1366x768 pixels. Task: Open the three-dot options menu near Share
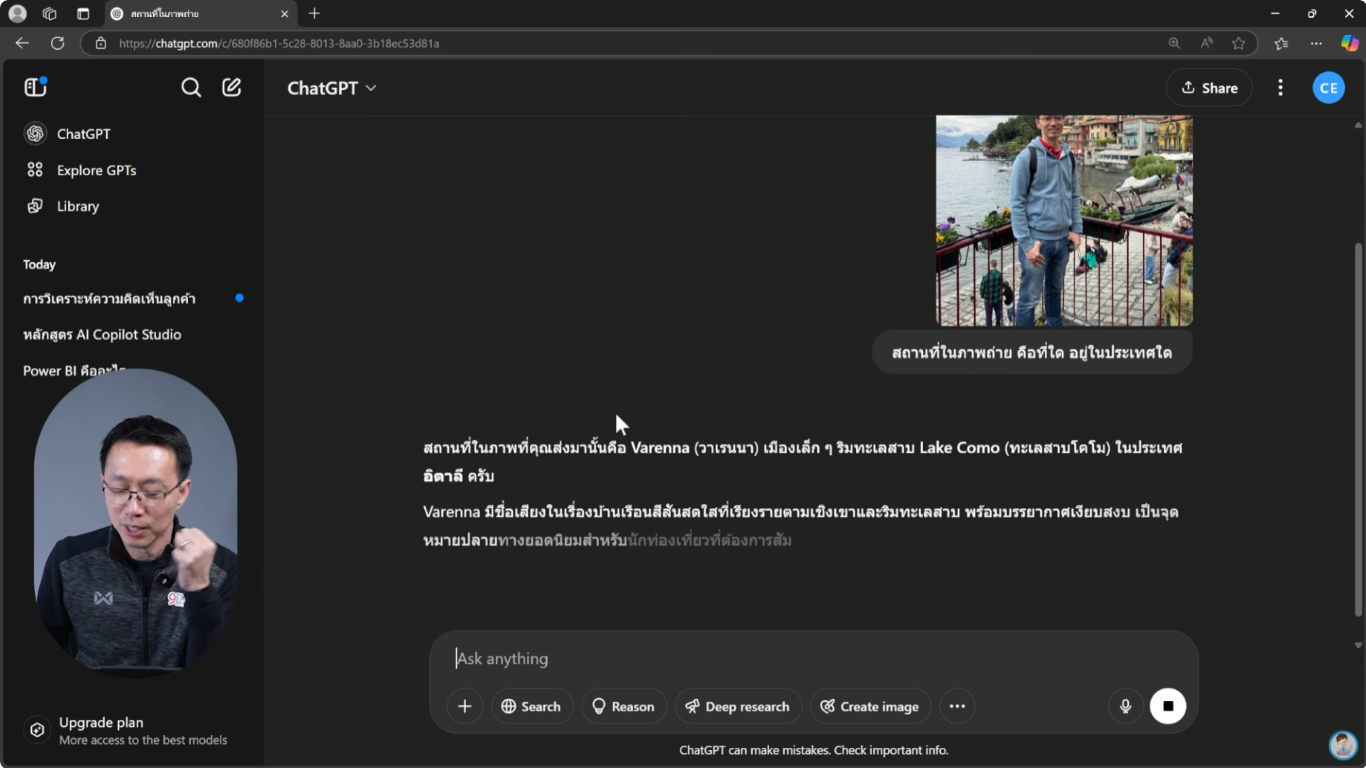(1280, 87)
